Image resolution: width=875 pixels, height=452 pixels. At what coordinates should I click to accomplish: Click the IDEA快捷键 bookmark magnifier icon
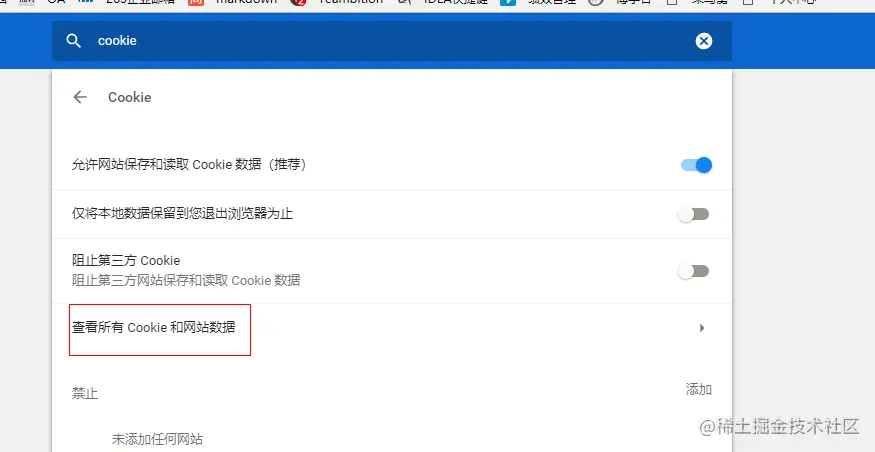click(404, 2)
